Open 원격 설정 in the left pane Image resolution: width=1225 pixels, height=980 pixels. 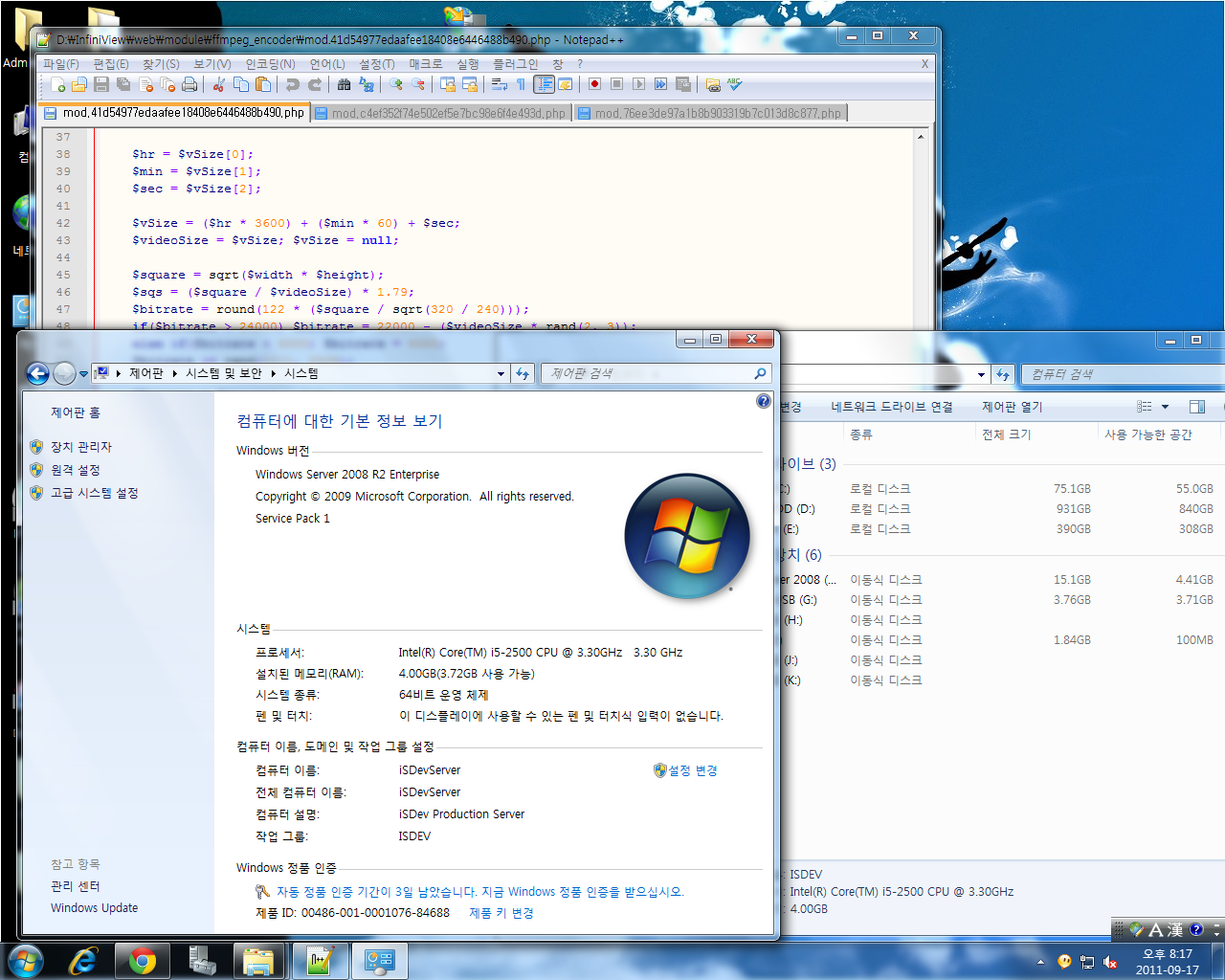point(76,470)
